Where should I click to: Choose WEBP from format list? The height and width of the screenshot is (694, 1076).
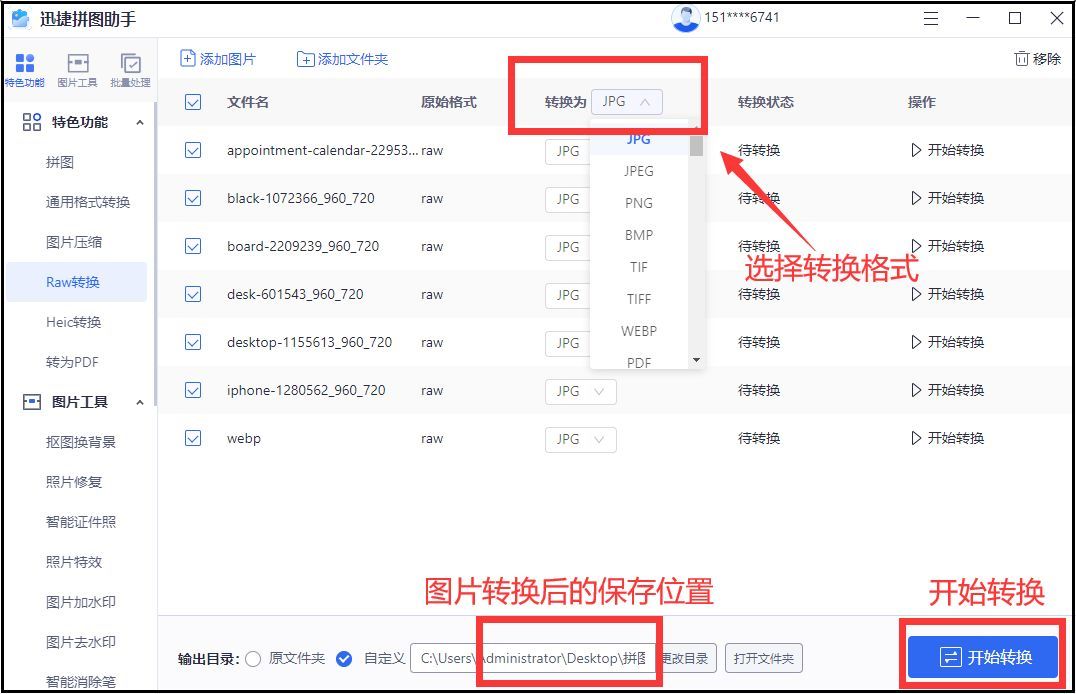639,331
